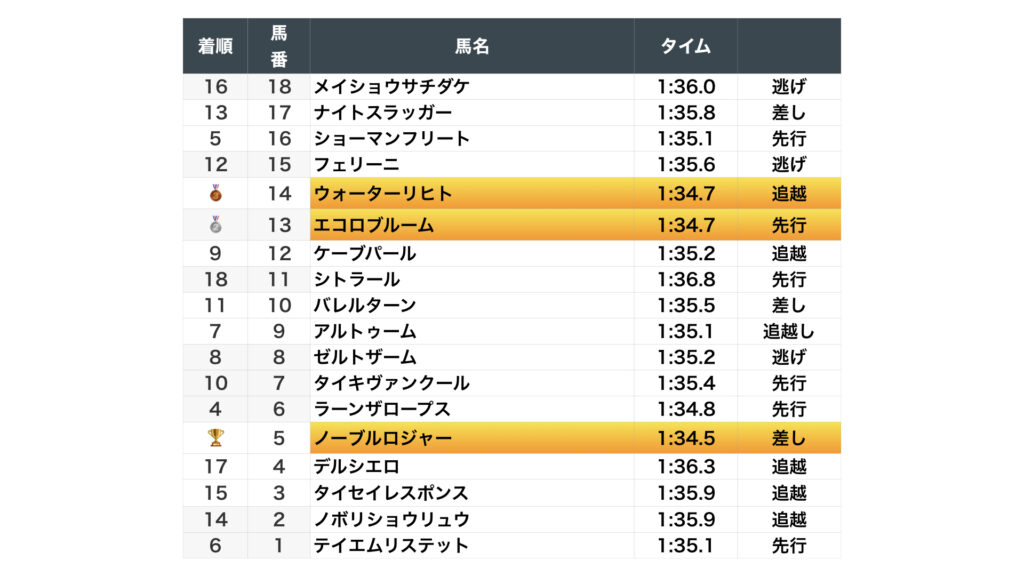
Task: Click horse name タイキヴァンクール
Action: pos(391,383)
